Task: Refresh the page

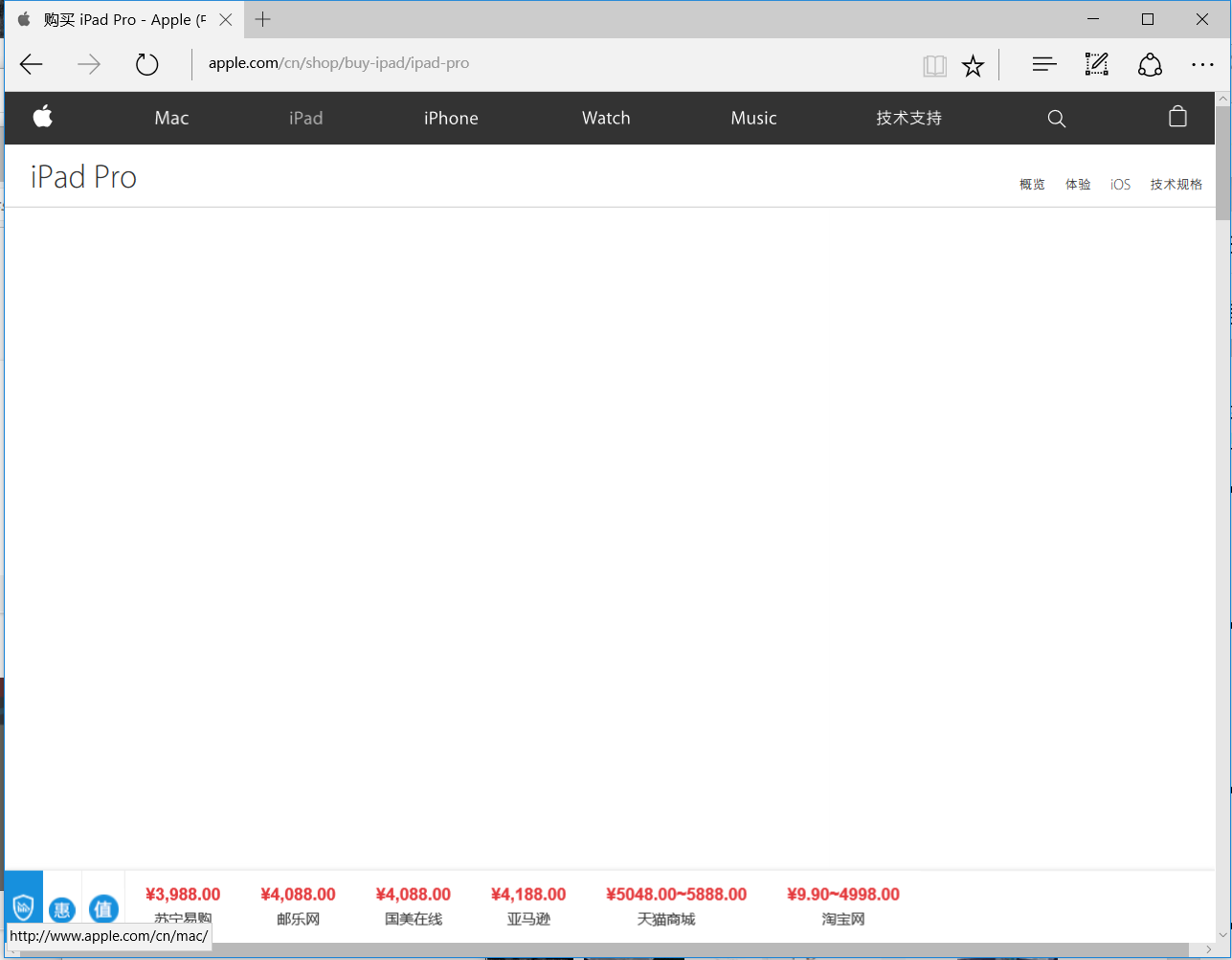Action: (x=146, y=65)
